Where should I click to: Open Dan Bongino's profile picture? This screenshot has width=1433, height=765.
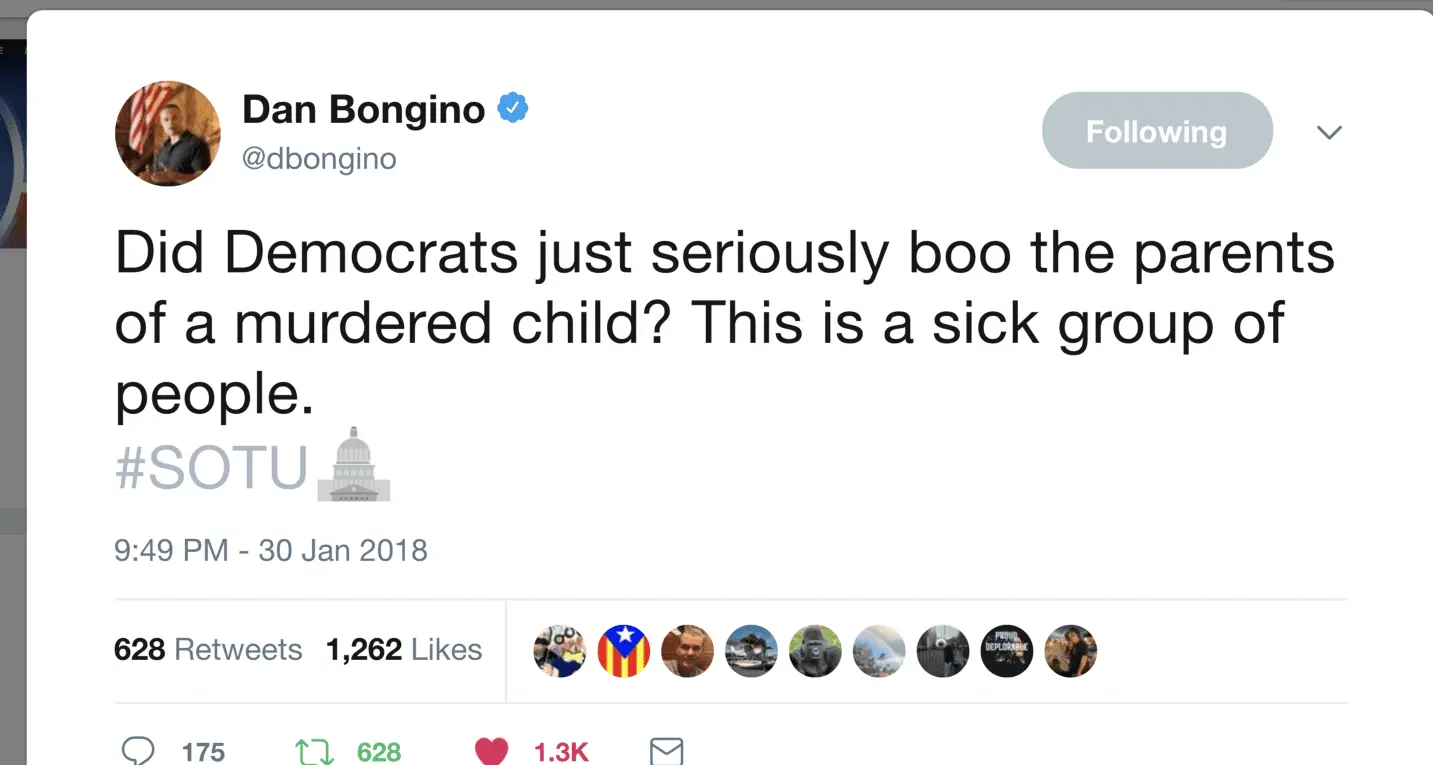pyautogui.click(x=167, y=133)
